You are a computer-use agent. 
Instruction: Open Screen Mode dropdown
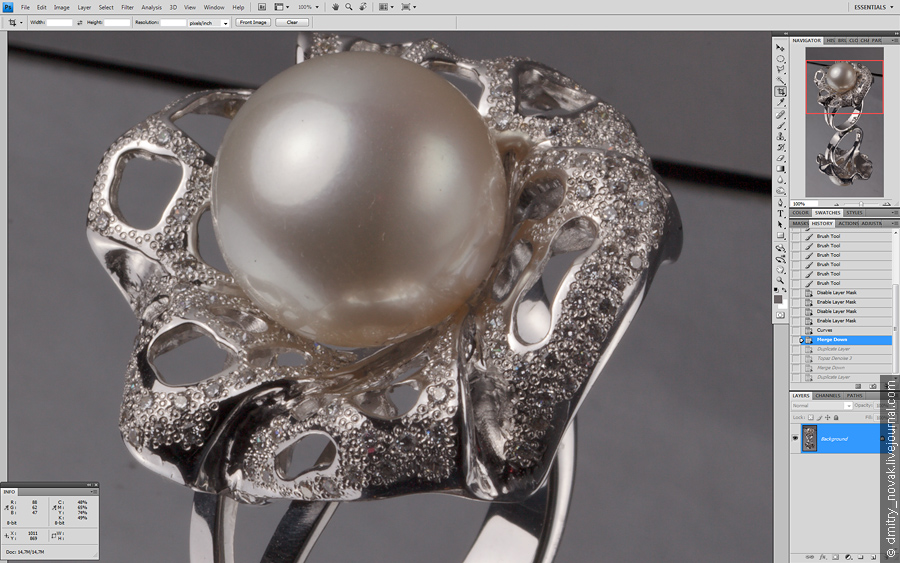point(409,7)
